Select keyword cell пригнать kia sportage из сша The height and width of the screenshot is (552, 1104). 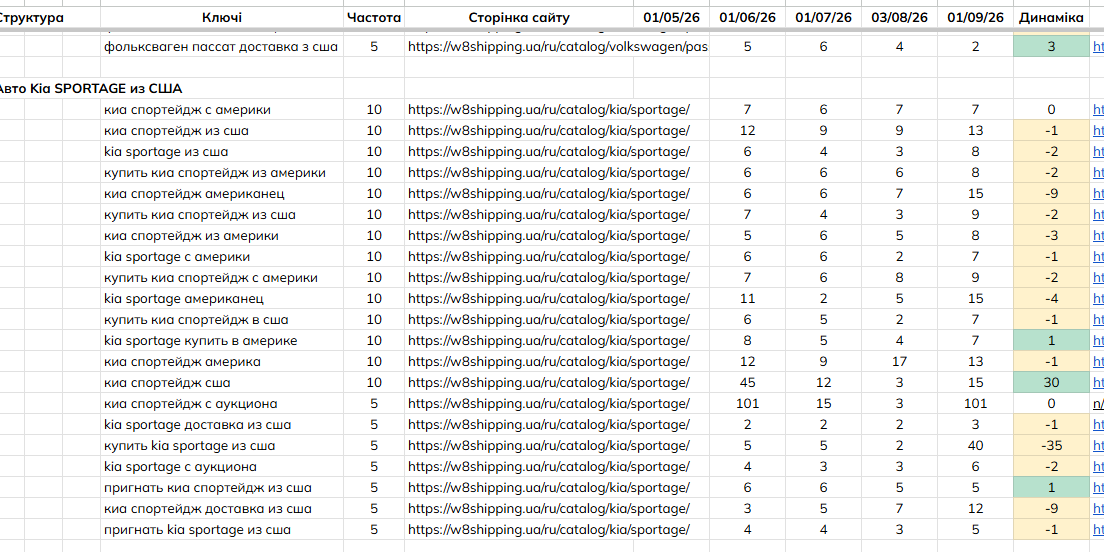pos(197,529)
